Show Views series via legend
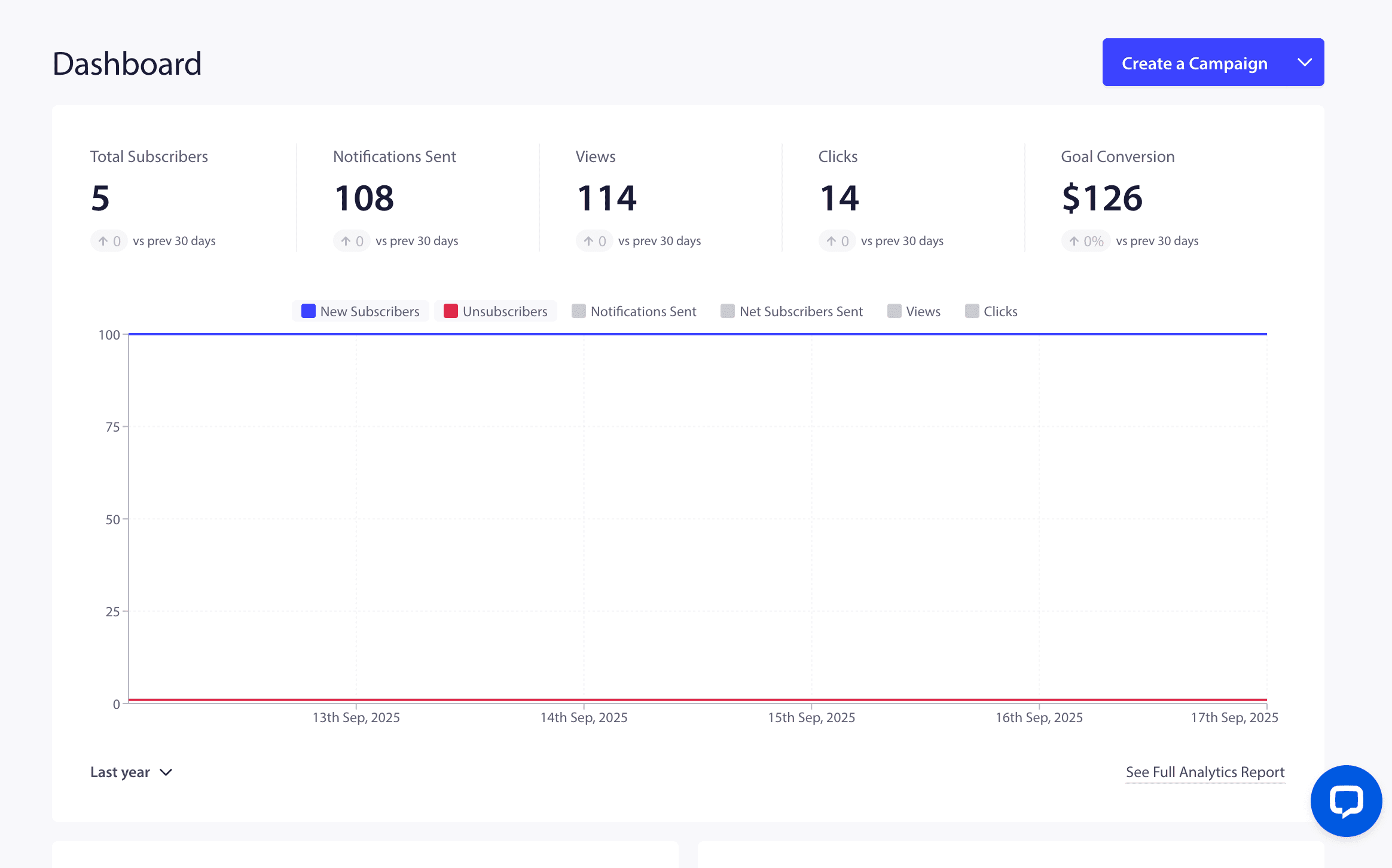Viewport: 1392px width, 868px height. [923, 311]
